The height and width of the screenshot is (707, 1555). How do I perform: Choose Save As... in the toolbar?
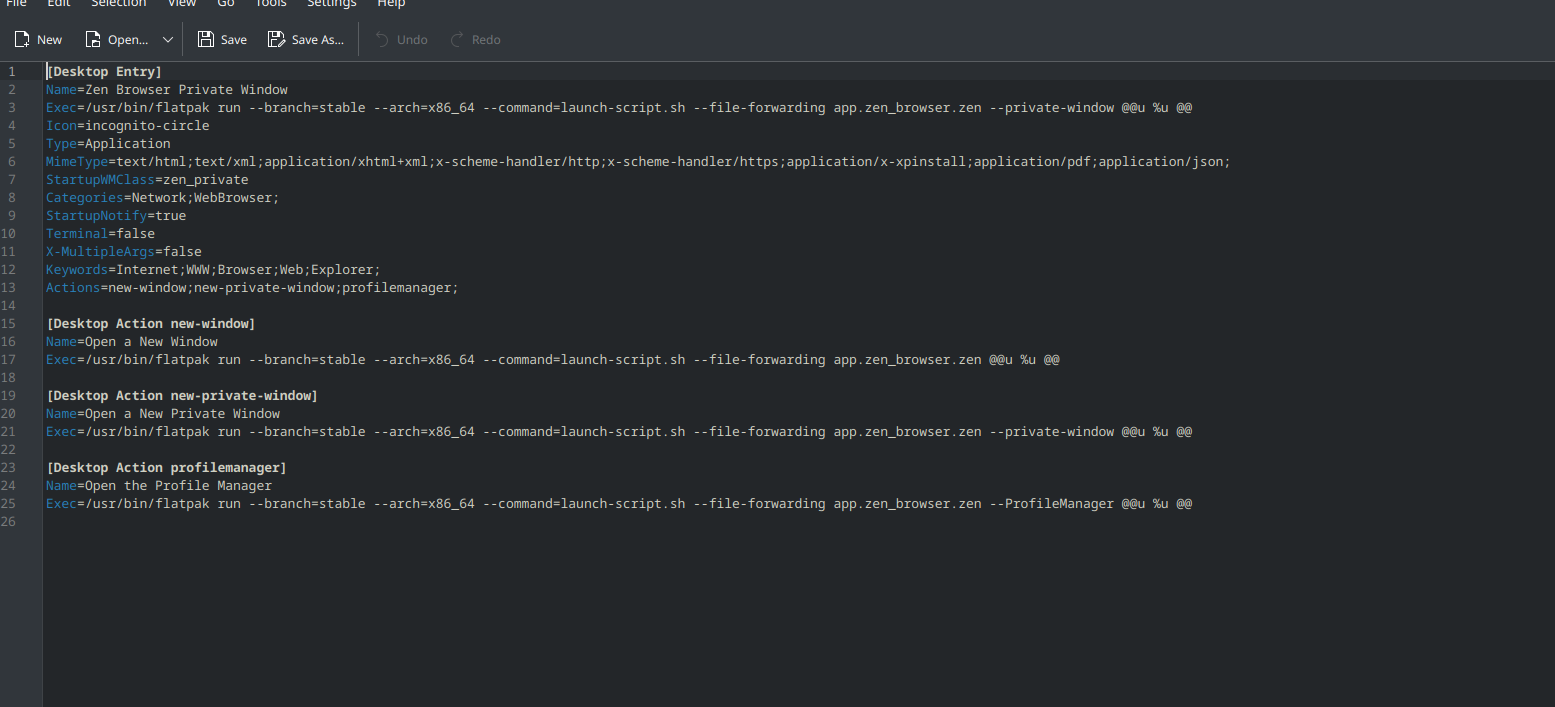click(306, 40)
